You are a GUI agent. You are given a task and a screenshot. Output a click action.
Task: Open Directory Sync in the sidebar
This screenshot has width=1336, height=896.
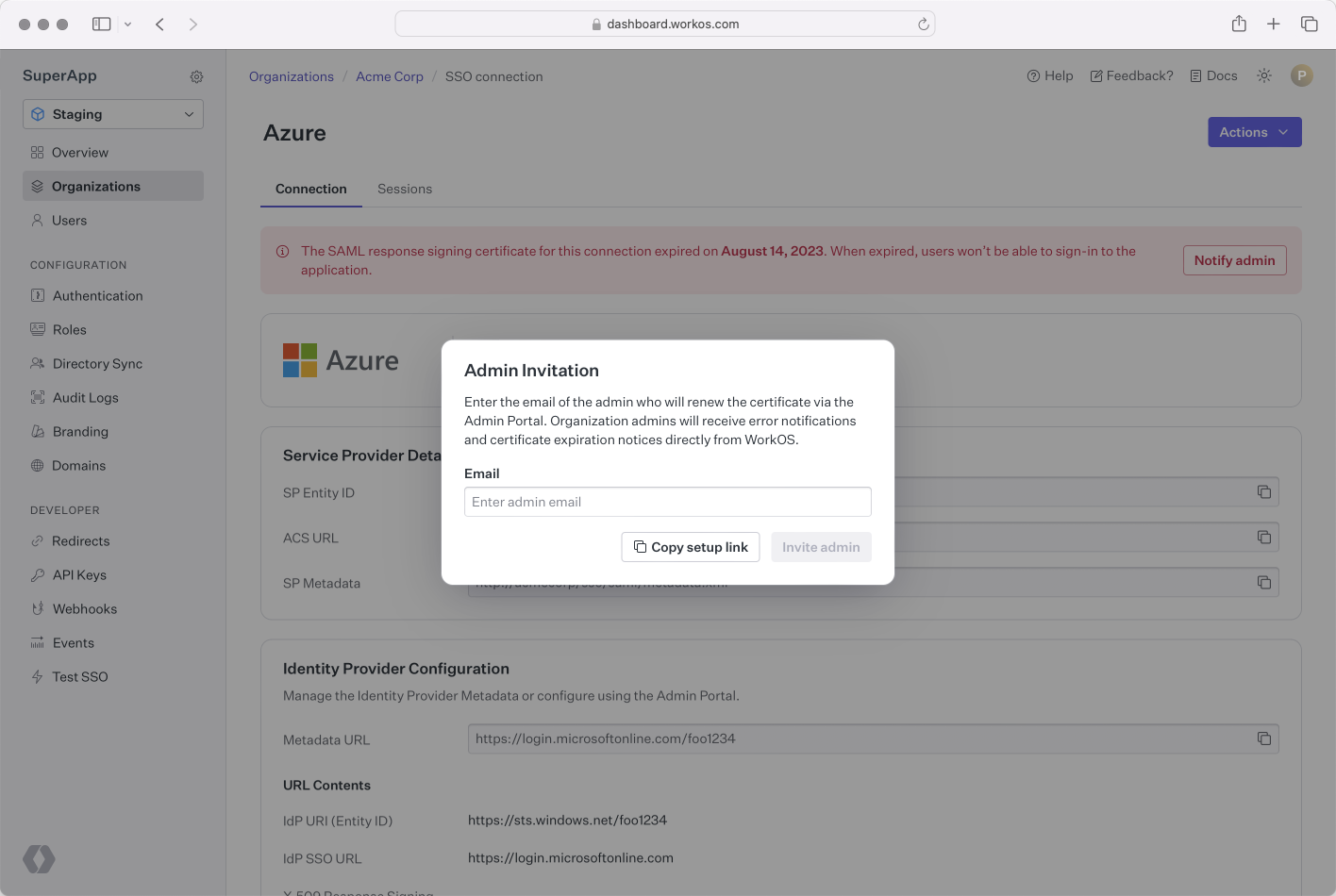click(97, 363)
